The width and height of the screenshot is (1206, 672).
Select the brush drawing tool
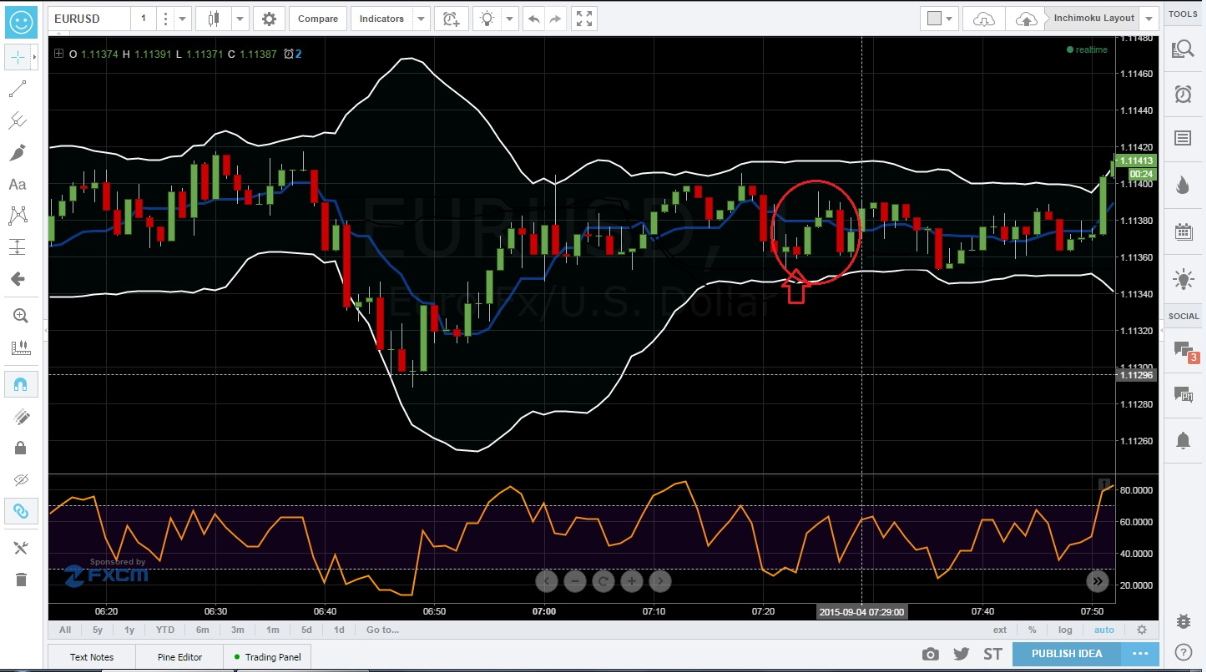click(18, 153)
